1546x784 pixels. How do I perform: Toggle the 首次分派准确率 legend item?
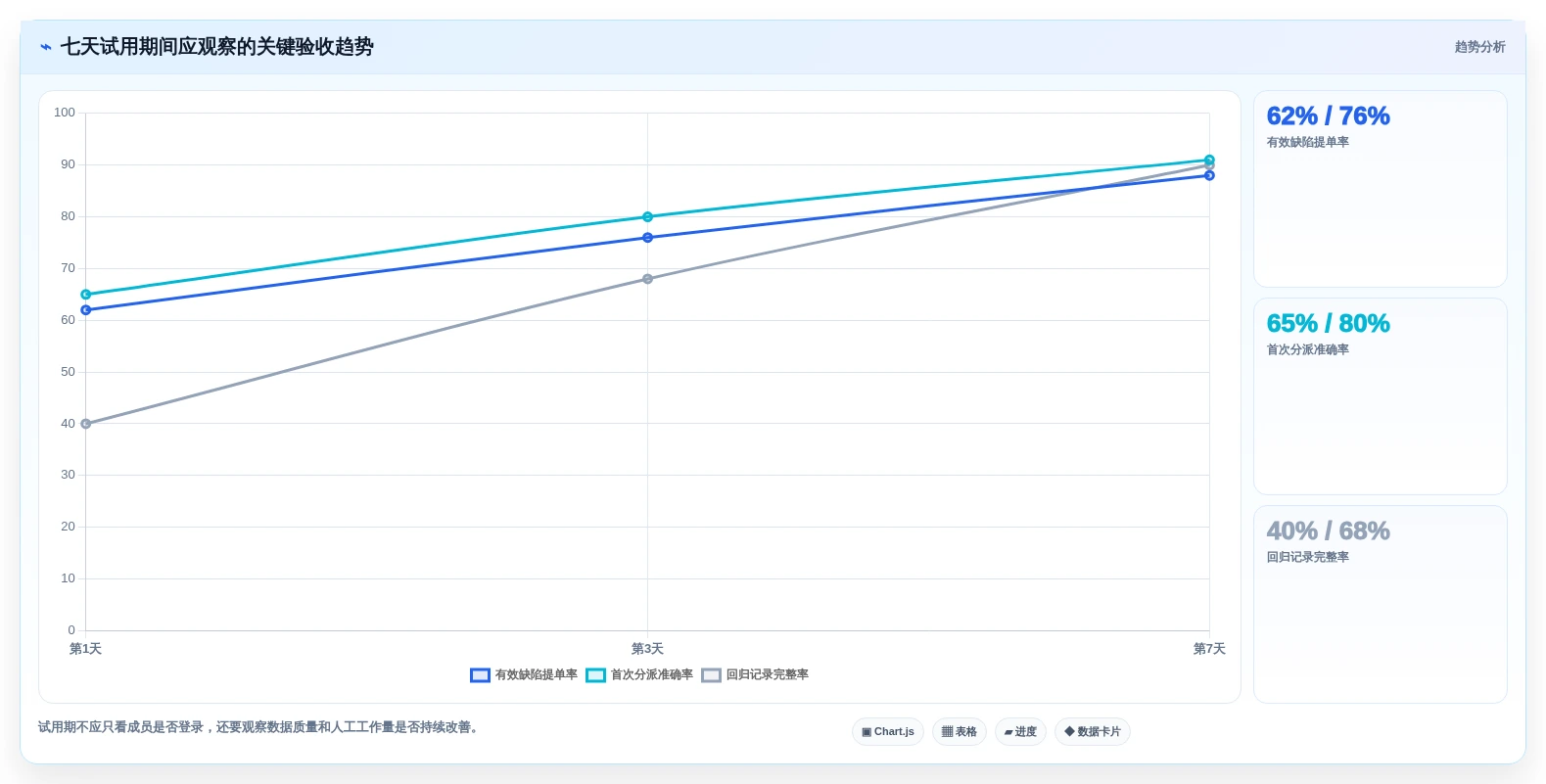(639, 675)
